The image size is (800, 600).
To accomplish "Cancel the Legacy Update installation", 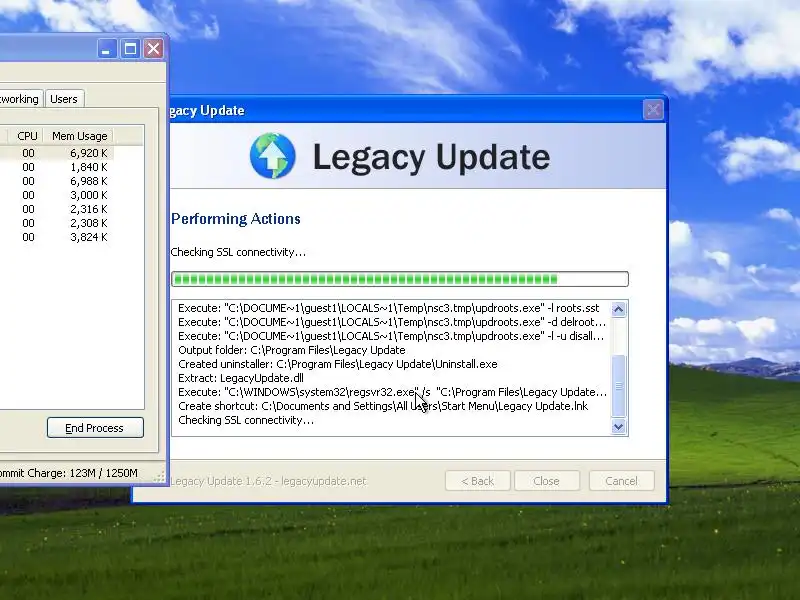I will coord(621,481).
